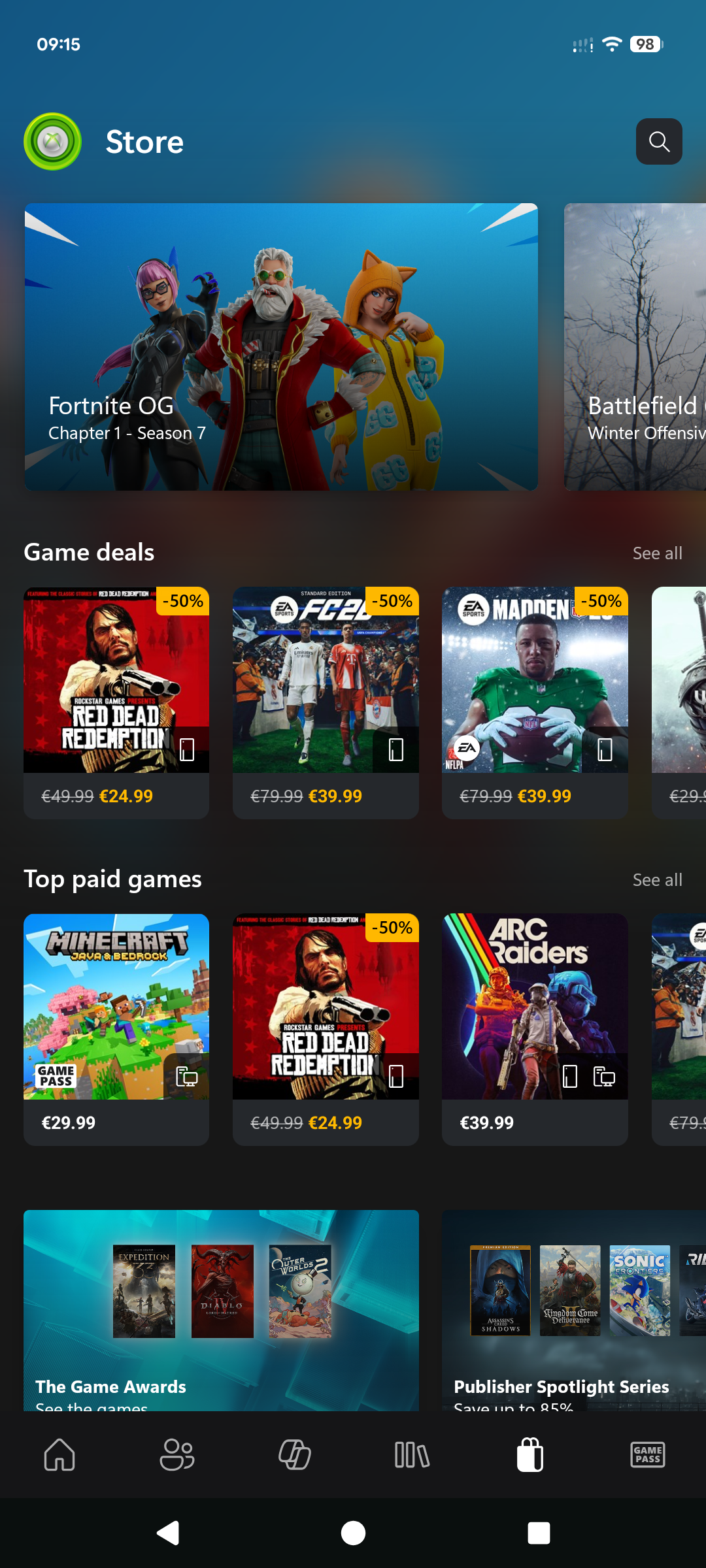Open ARC Raiders game tile
706x1568 pixels.
535,1030
